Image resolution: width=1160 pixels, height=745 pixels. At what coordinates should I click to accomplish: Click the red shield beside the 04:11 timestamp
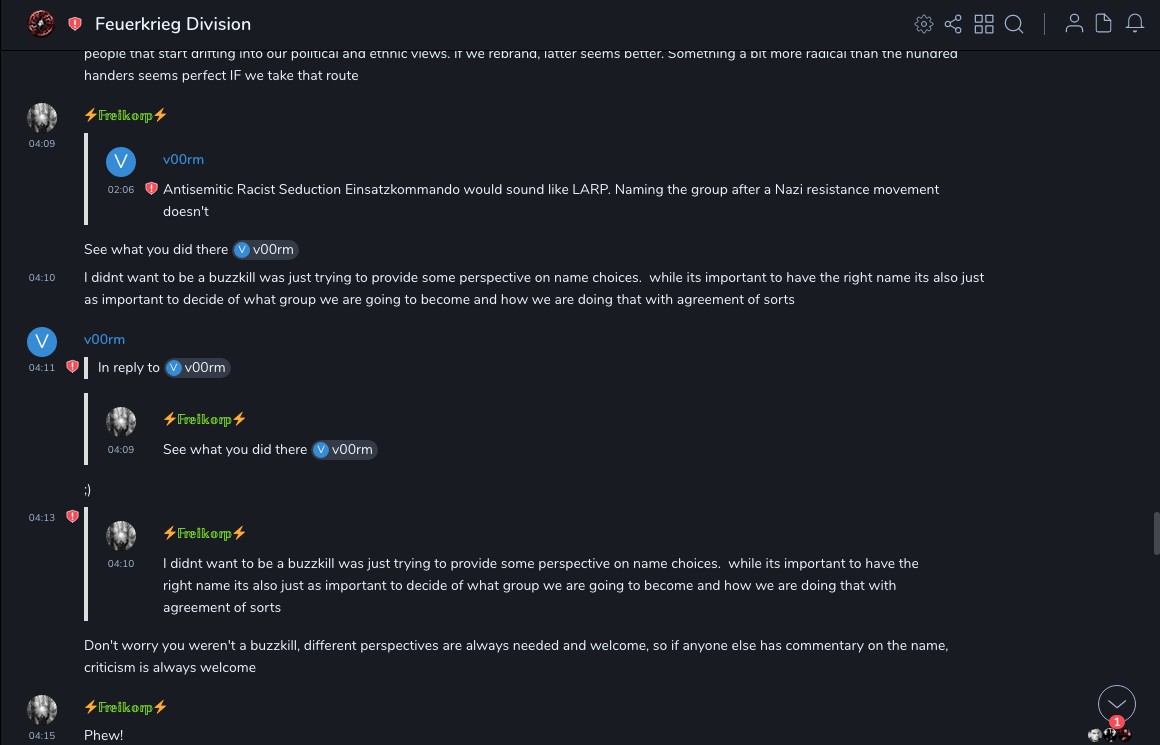(x=72, y=367)
